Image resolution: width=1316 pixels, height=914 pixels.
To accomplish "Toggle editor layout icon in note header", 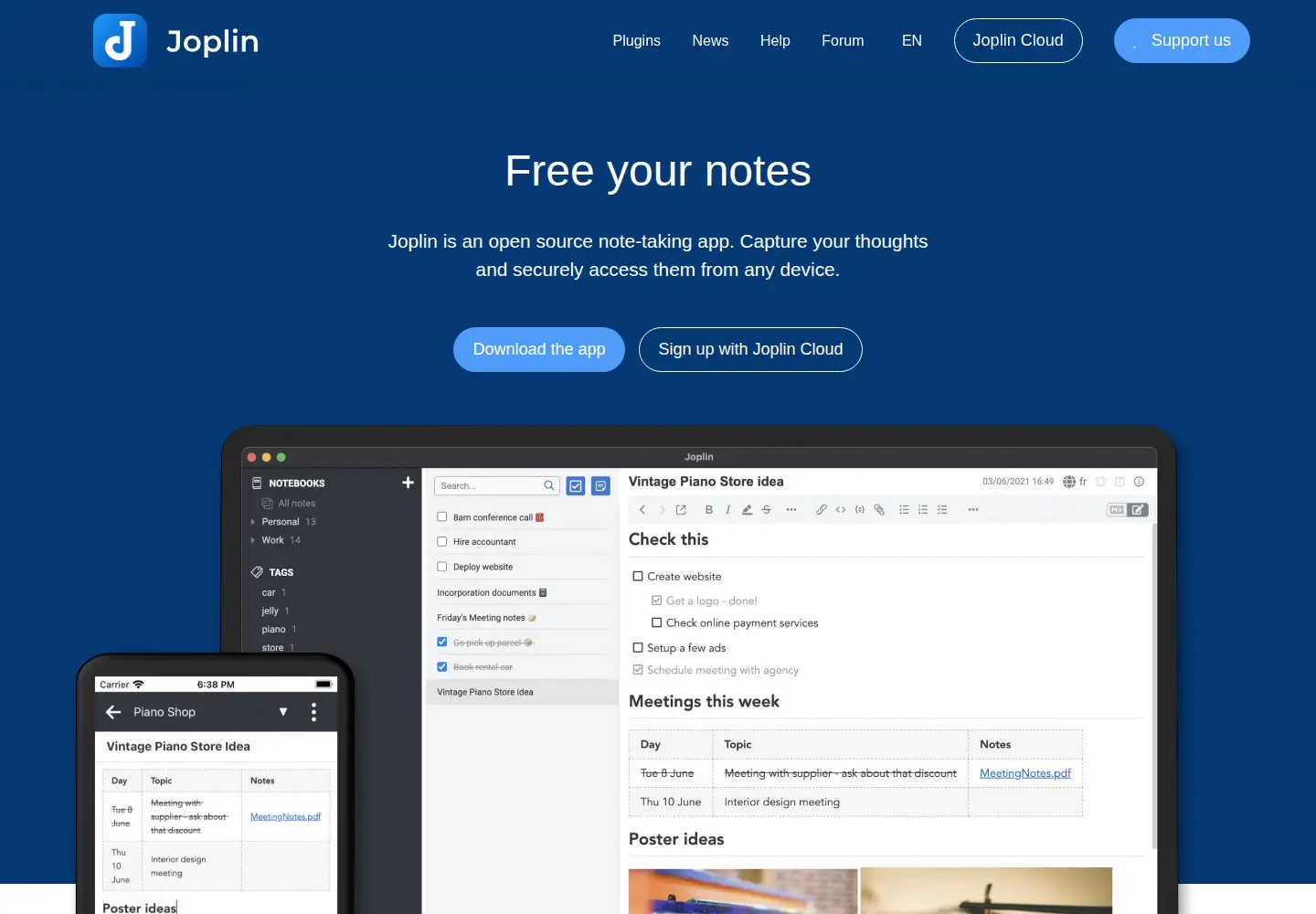I will pos(1120,482).
